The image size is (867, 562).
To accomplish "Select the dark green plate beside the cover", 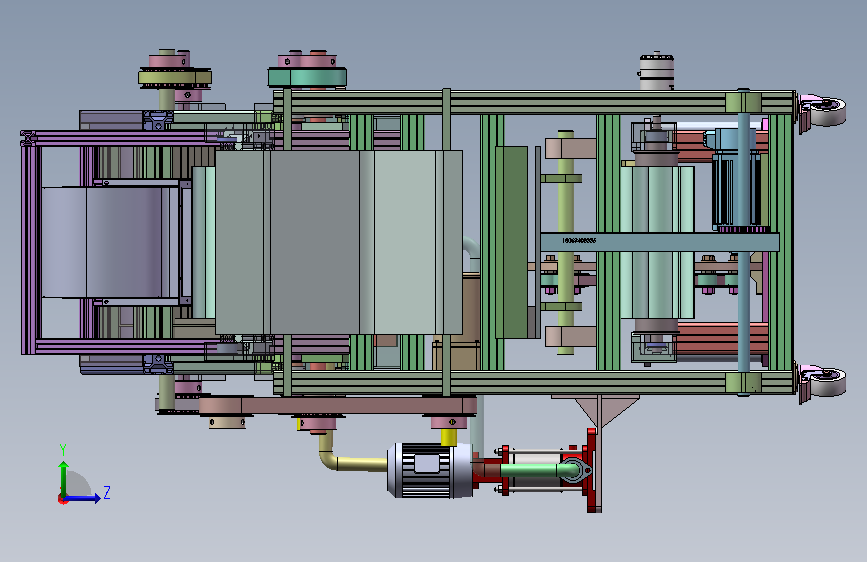I will click(x=511, y=242).
